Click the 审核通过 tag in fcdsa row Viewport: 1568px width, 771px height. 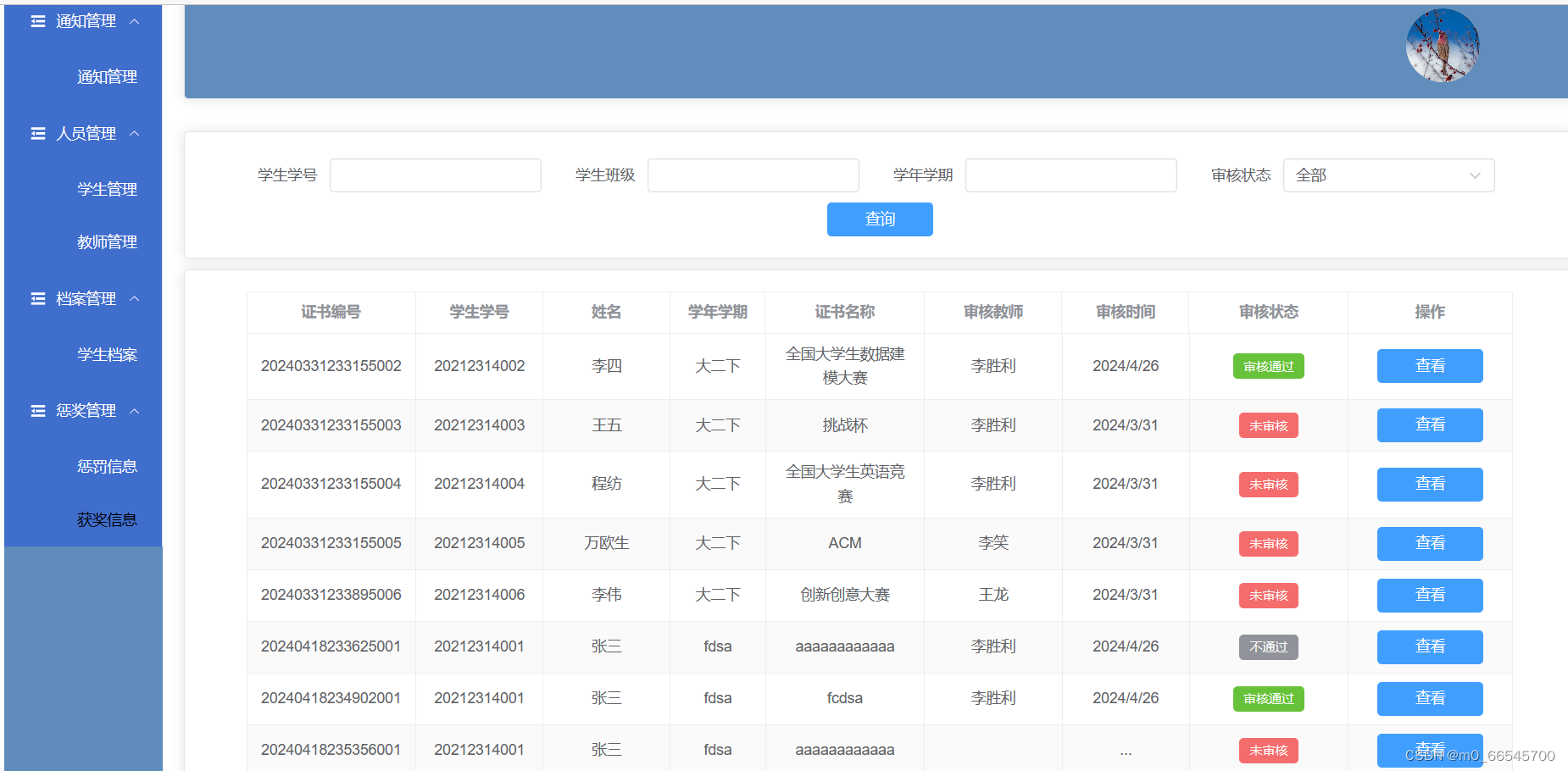pyautogui.click(x=1269, y=699)
